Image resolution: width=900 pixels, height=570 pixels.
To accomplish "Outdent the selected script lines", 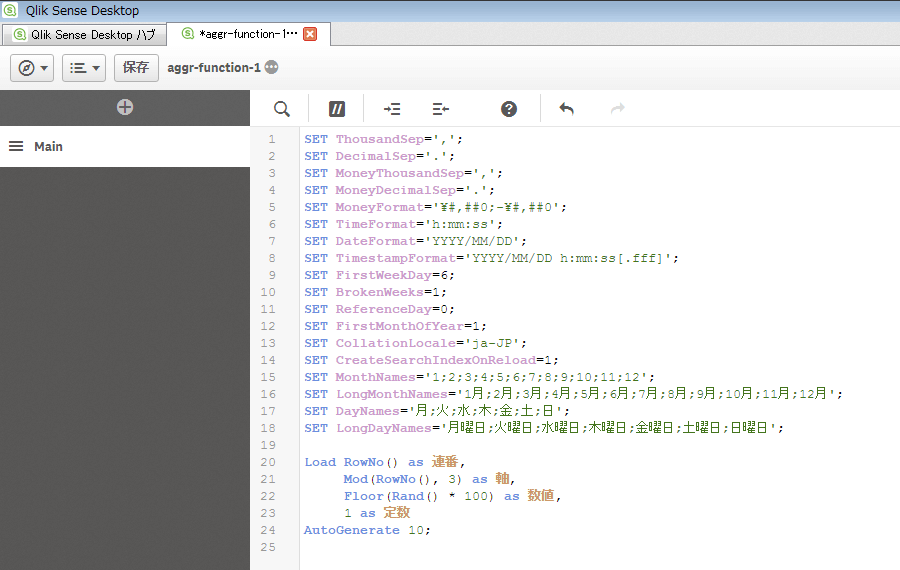I will [441, 109].
